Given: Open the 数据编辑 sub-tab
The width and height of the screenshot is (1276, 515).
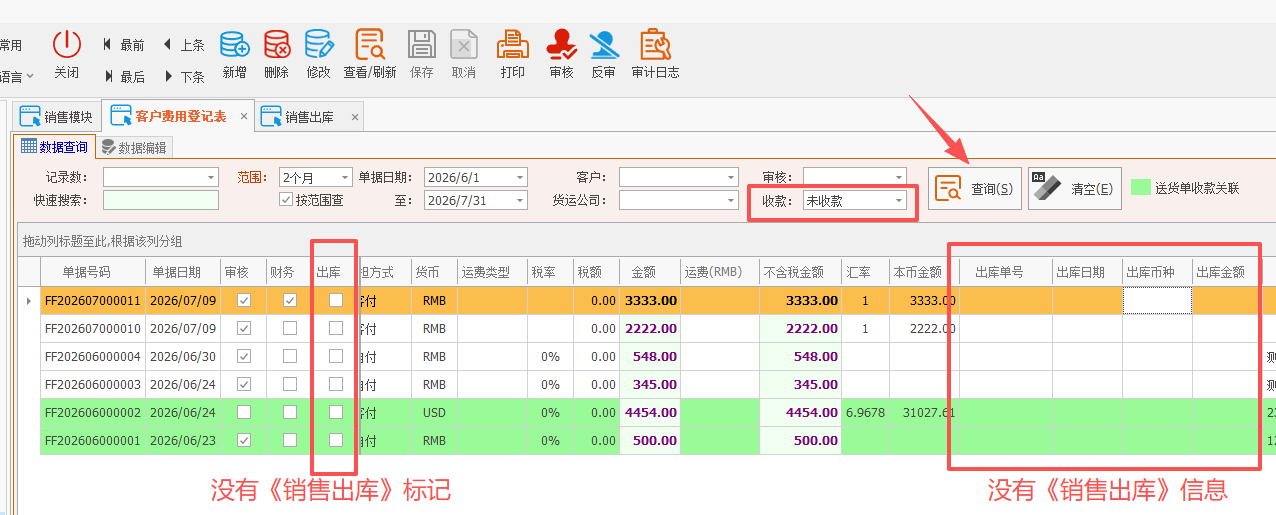Looking at the screenshot, I should click(135, 147).
